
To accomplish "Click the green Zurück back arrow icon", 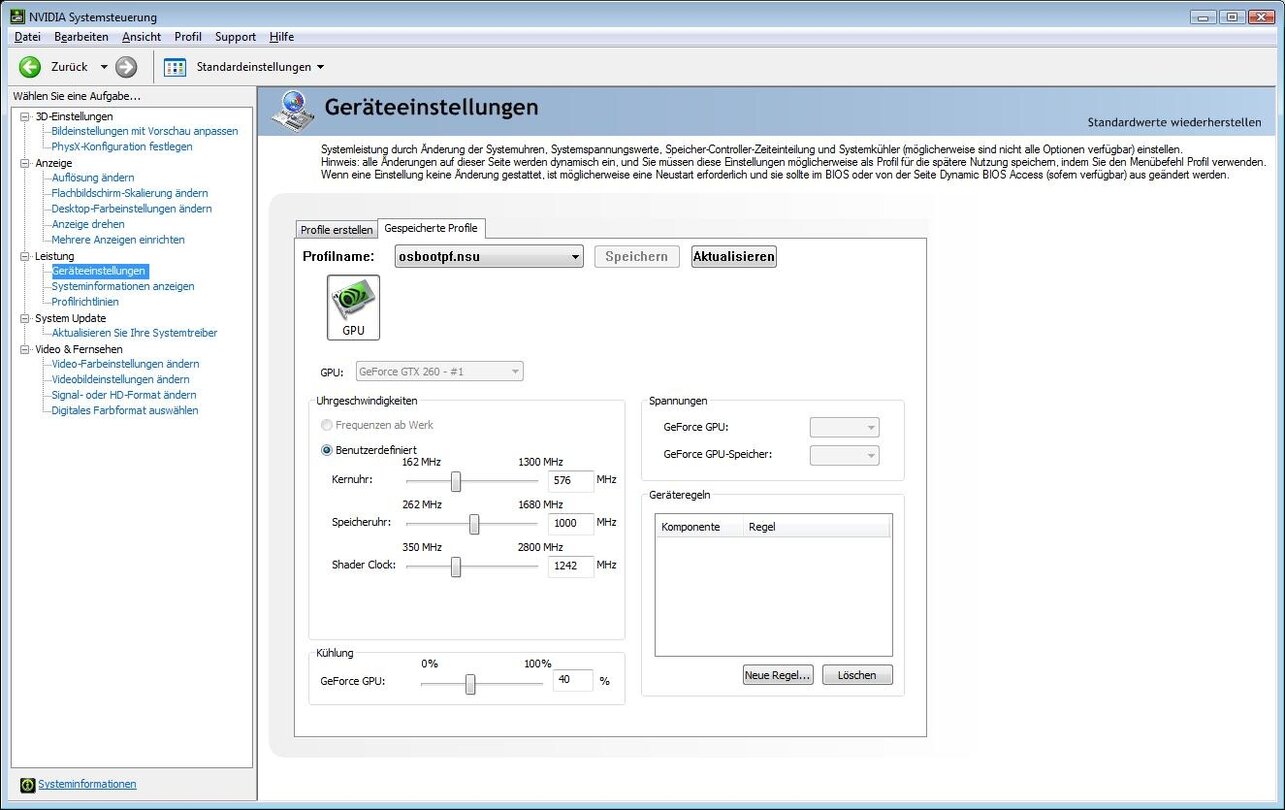I will click(x=30, y=67).
